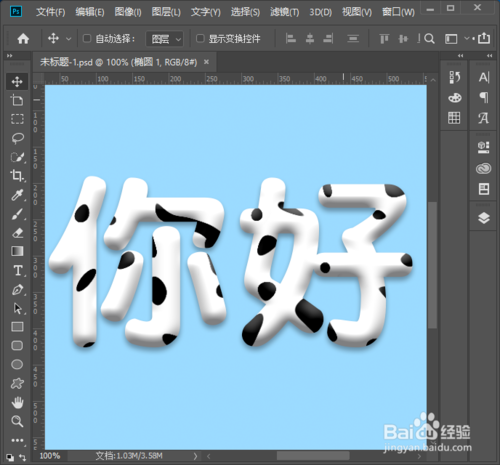Select the Path Selection tool
Screen dimensions: 500x465
click(x=17, y=308)
